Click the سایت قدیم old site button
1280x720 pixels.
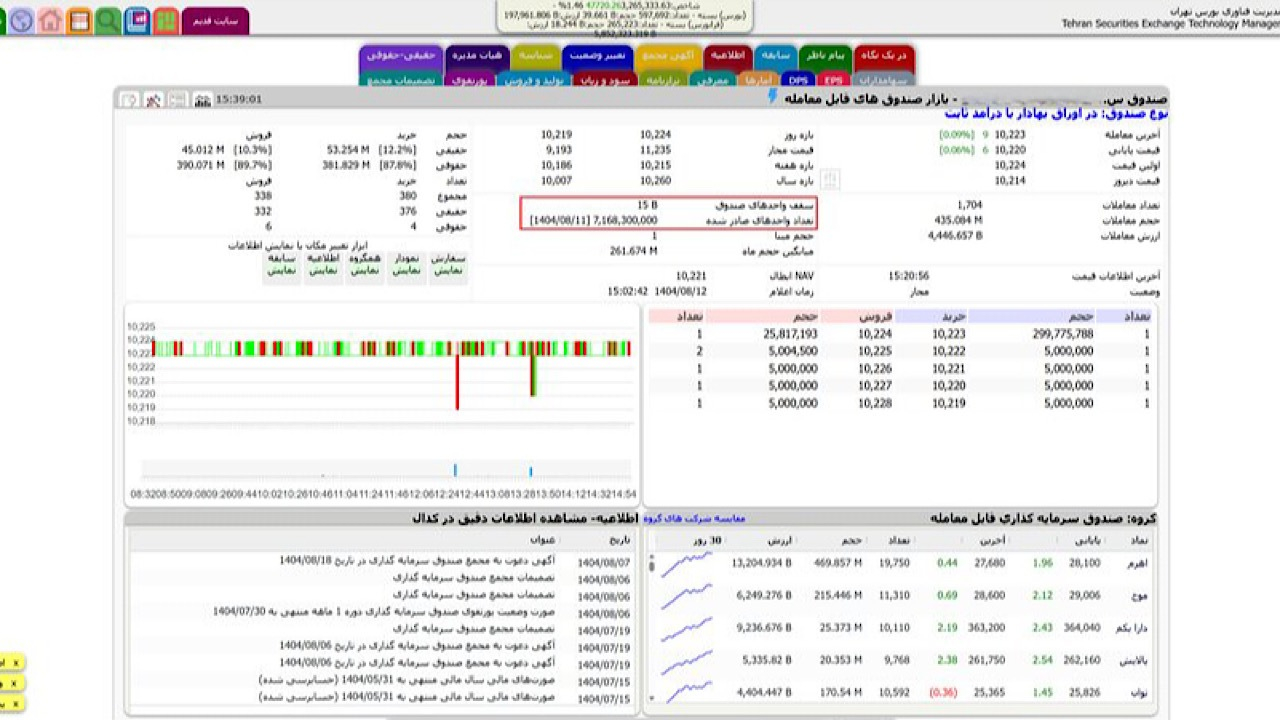(x=214, y=18)
